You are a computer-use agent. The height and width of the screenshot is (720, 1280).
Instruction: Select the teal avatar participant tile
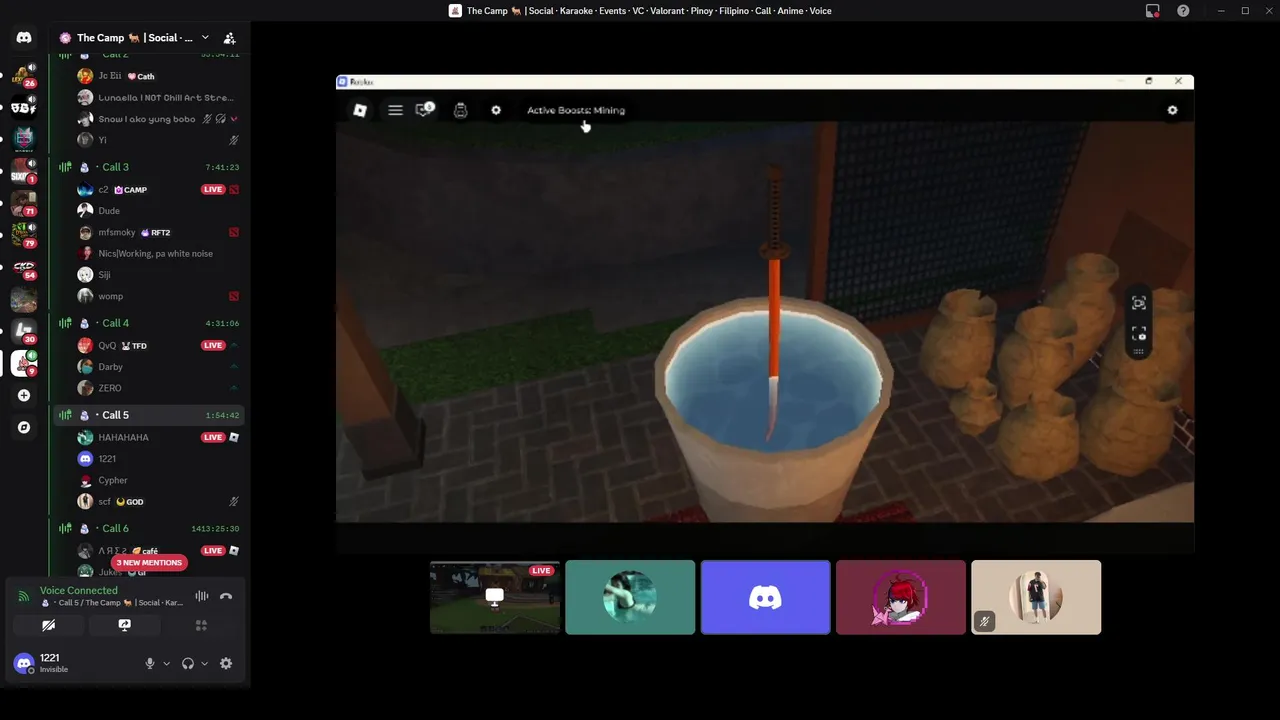tap(630, 597)
